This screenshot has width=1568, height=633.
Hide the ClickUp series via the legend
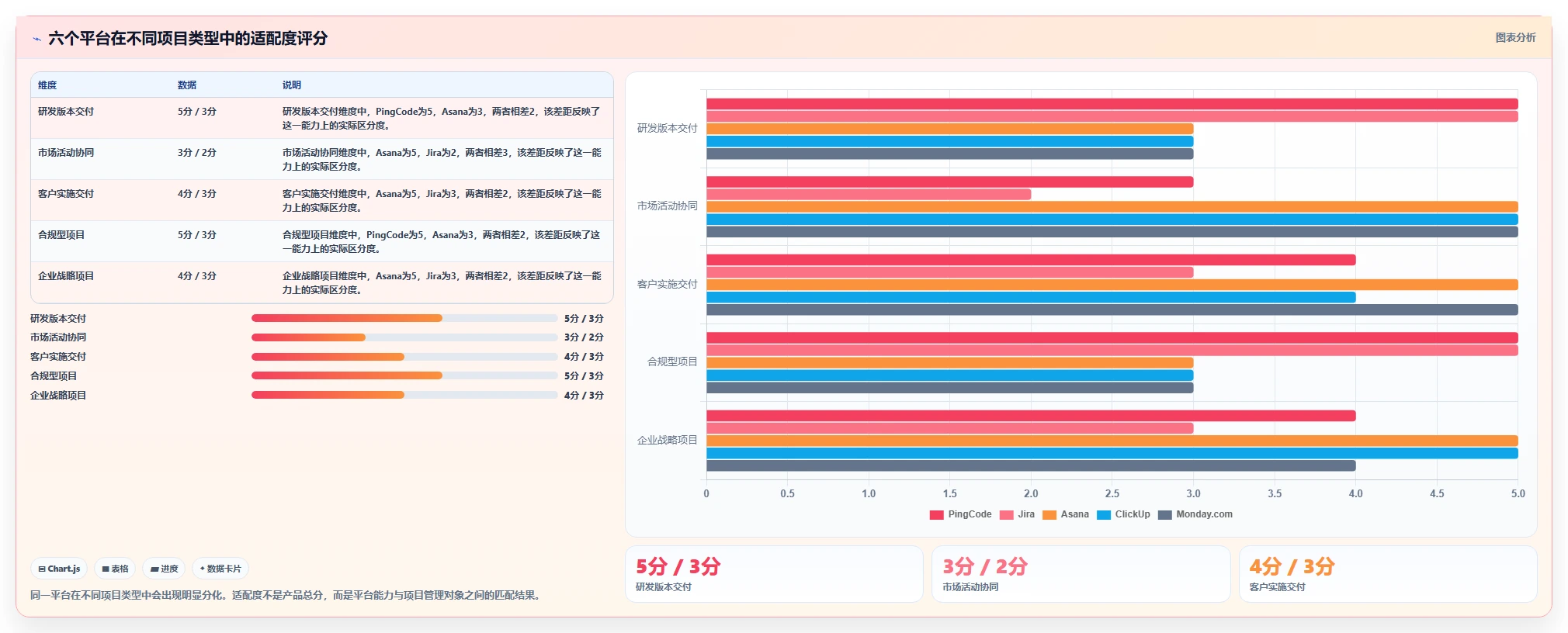(1123, 514)
